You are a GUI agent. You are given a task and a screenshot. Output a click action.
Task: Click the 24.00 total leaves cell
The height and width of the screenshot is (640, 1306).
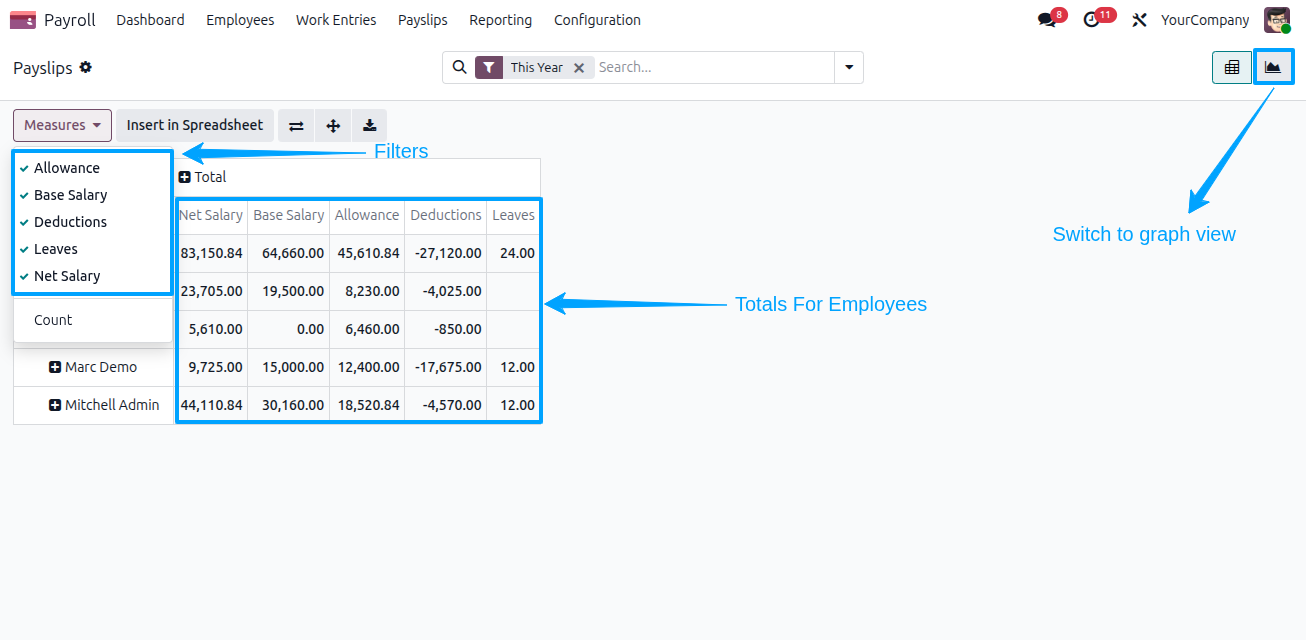pos(514,253)
